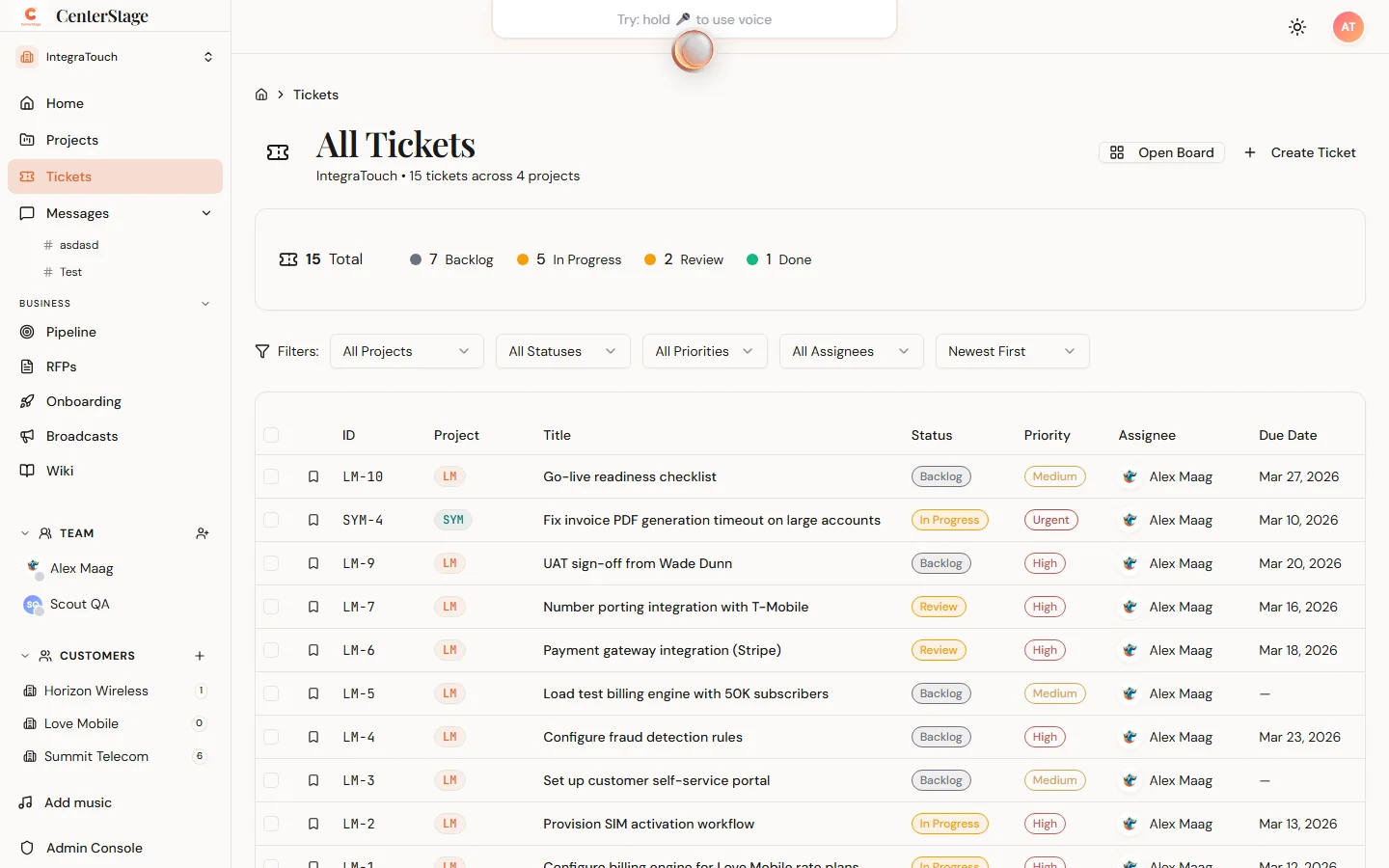Open the Broadcasts panel
Screen dimensions: 1389x868
pyautogui.click(x=80, y=436)
